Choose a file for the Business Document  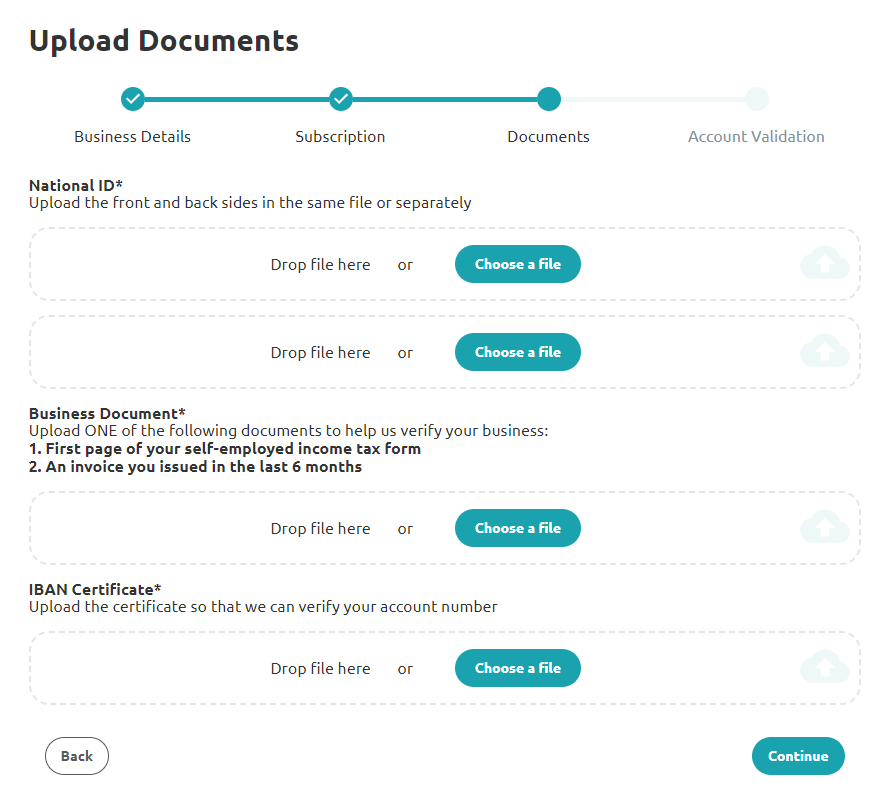pyautogui.click(x=518, y=528)
